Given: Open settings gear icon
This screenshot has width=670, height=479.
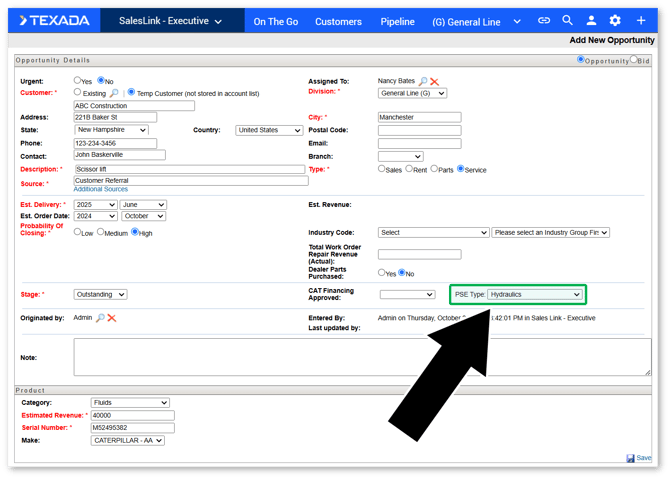Looking at the screenshot, I should point(615,20).
